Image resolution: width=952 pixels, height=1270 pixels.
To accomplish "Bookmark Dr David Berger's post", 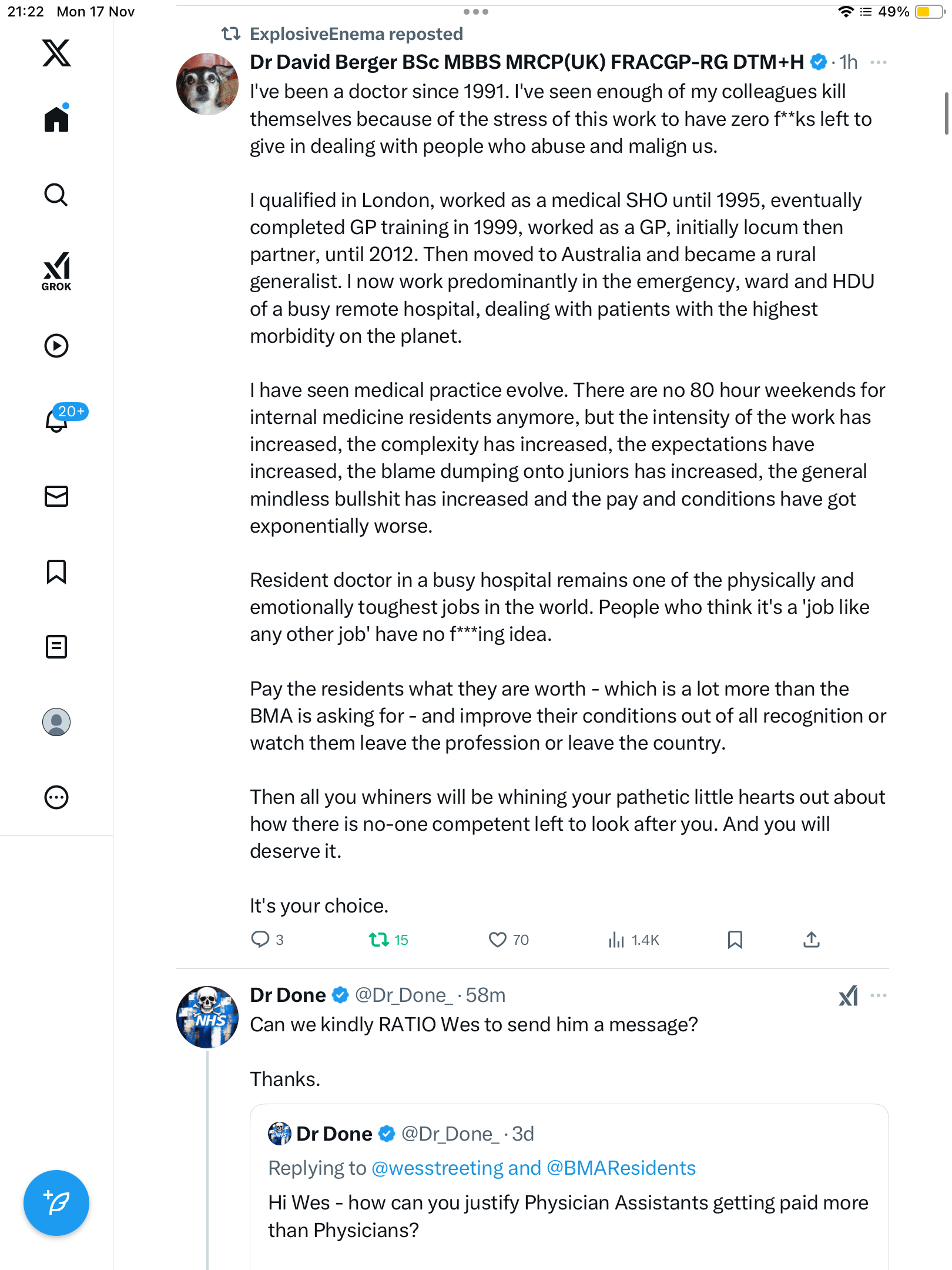I will pyautogui.click(x=735, y=940).
